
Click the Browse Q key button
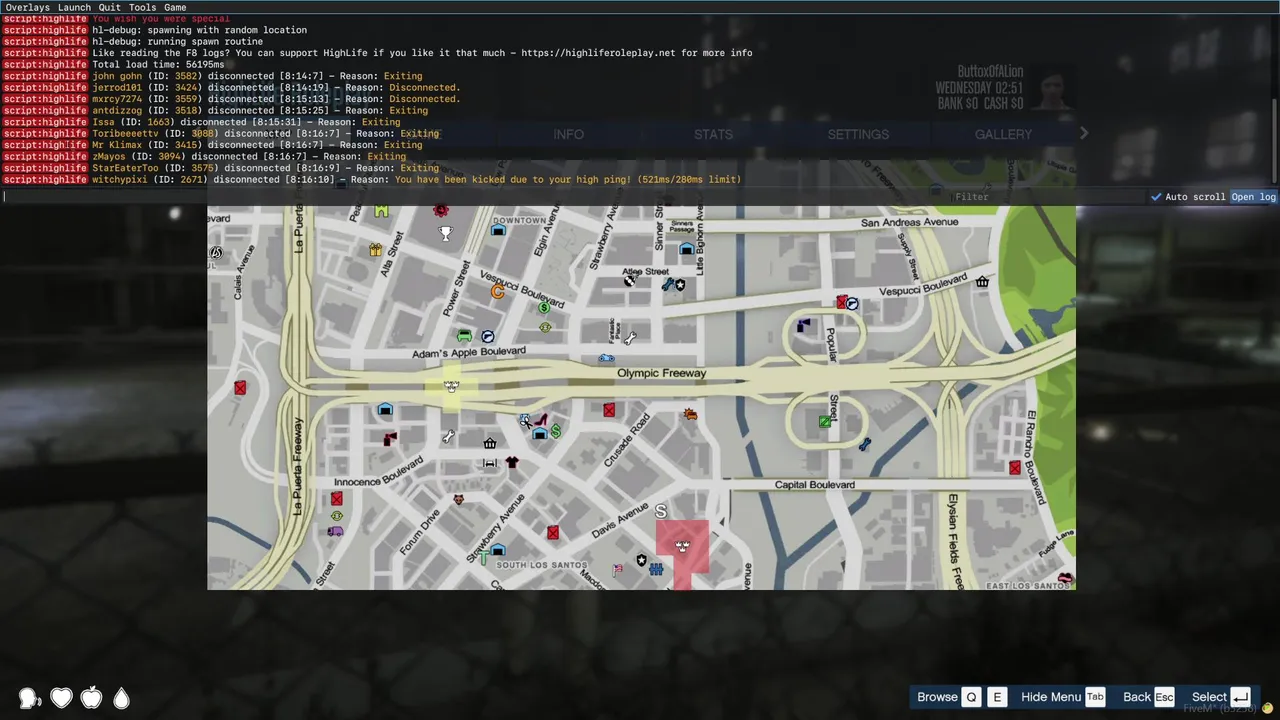(971, 697)
